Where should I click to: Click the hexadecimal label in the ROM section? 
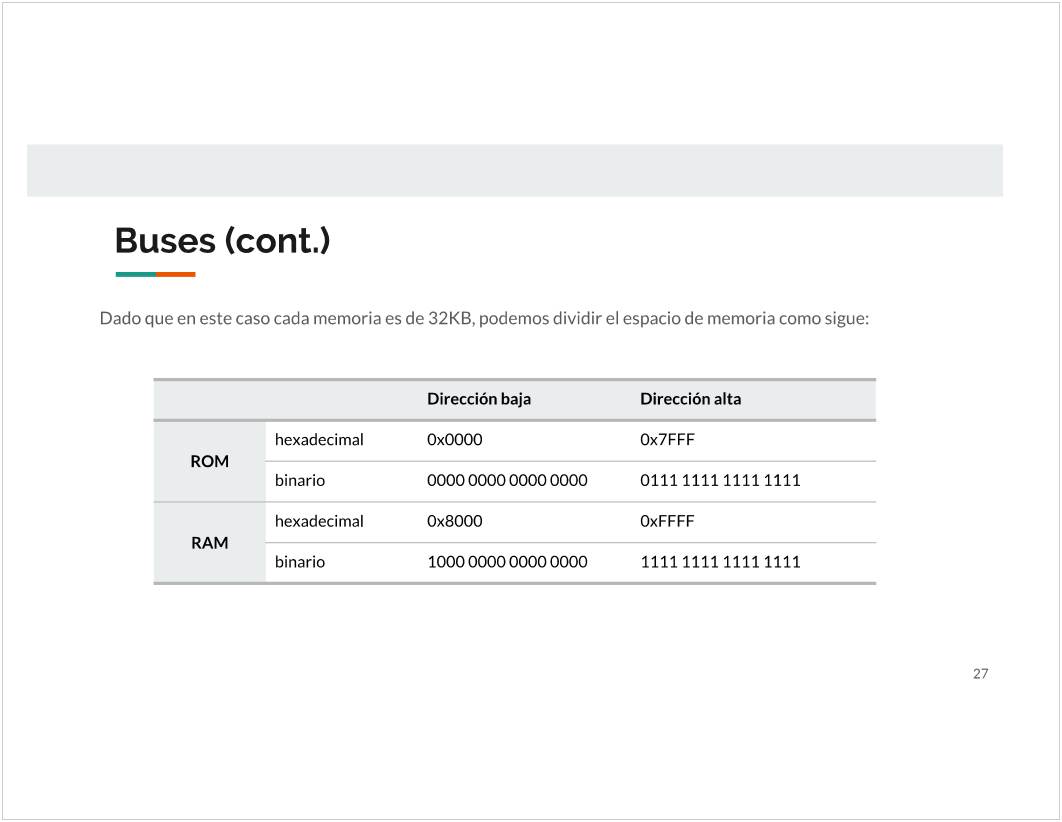(319, 440)
